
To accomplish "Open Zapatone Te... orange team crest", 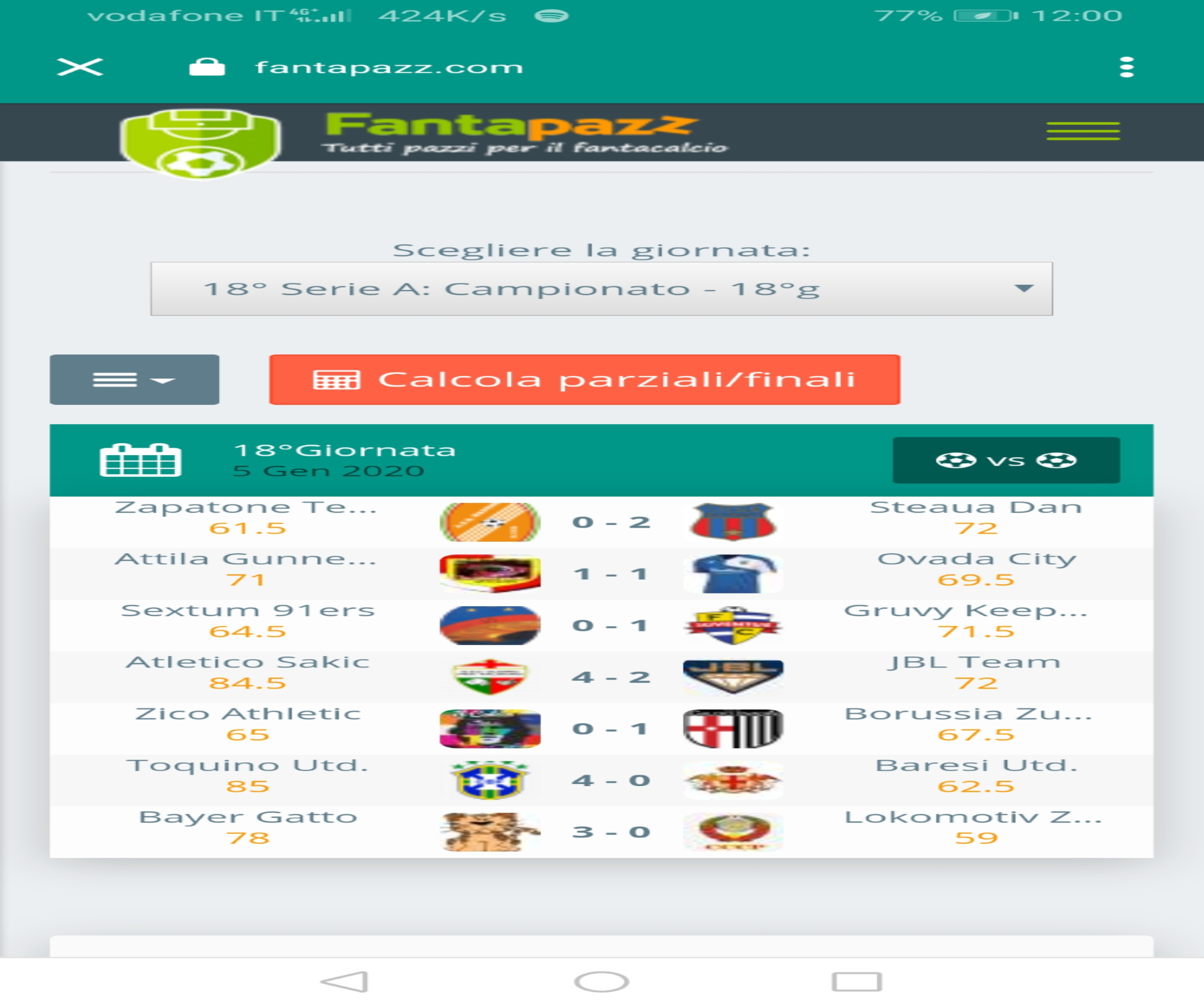I will coord(490,522).
